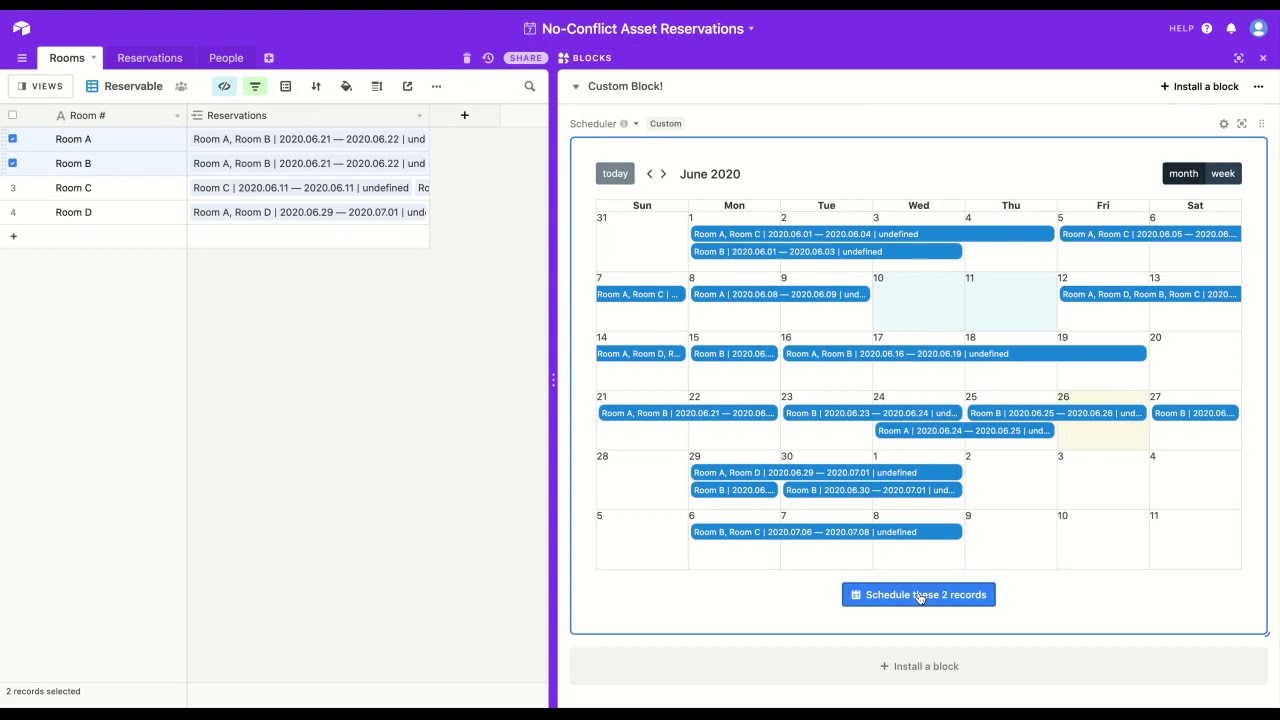
Task: Collapse the Custom Block! dashboard chevron
Action: pos(575,87)
